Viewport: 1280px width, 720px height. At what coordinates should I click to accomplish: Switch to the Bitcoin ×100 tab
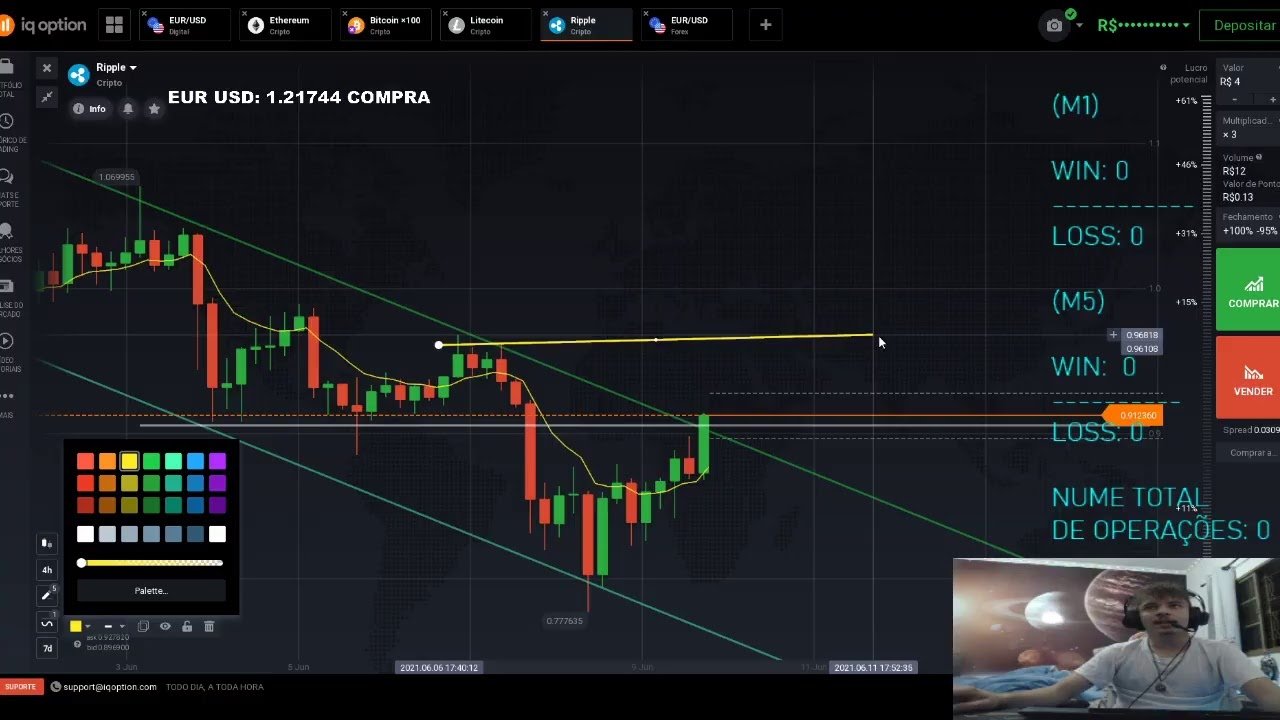click(386, 25)
